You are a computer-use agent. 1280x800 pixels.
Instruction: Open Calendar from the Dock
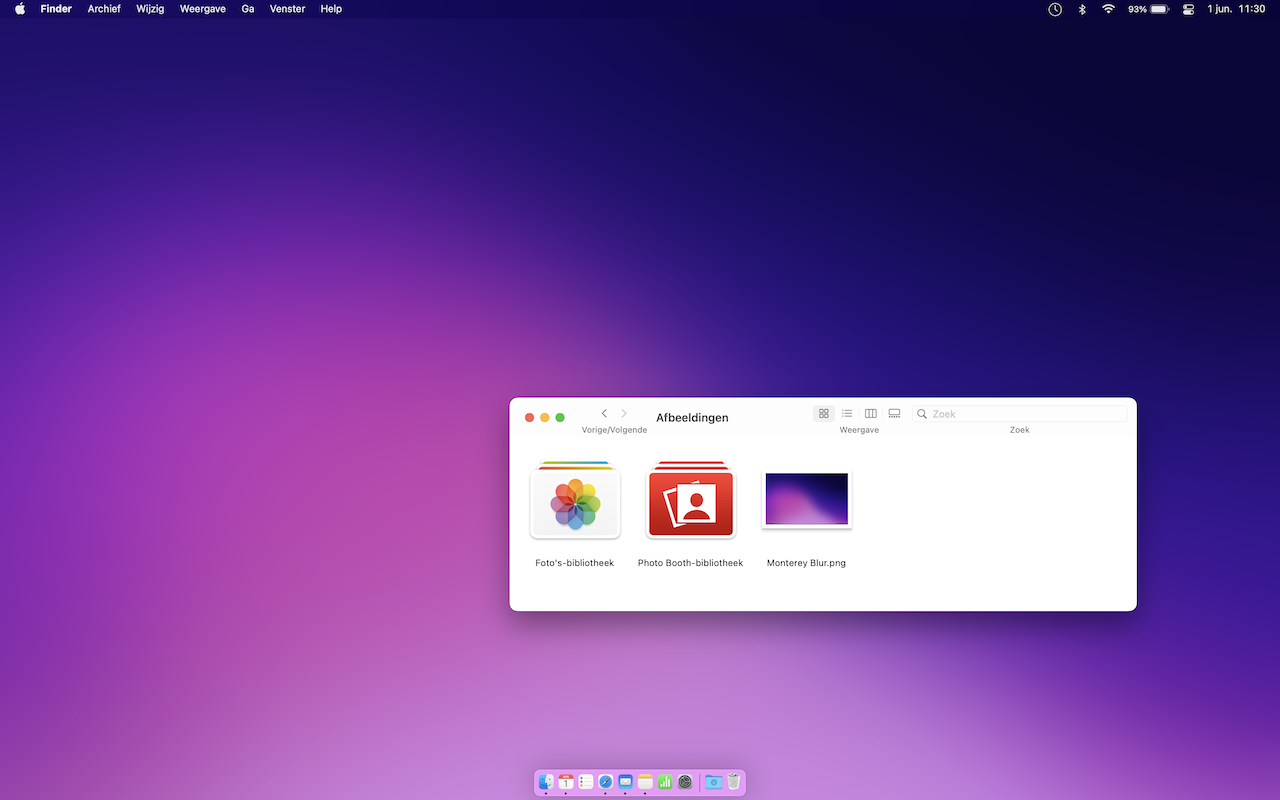click(566, 782)
